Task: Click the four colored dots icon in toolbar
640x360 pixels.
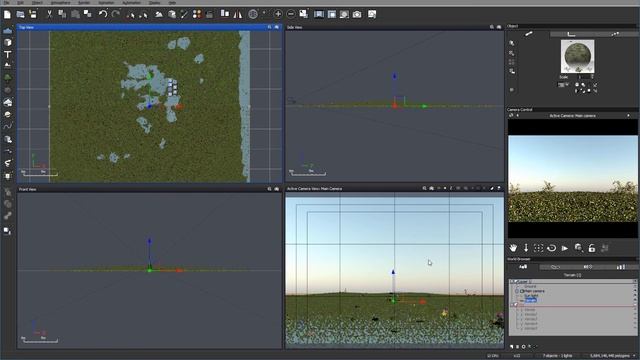Action: point(197,14)
